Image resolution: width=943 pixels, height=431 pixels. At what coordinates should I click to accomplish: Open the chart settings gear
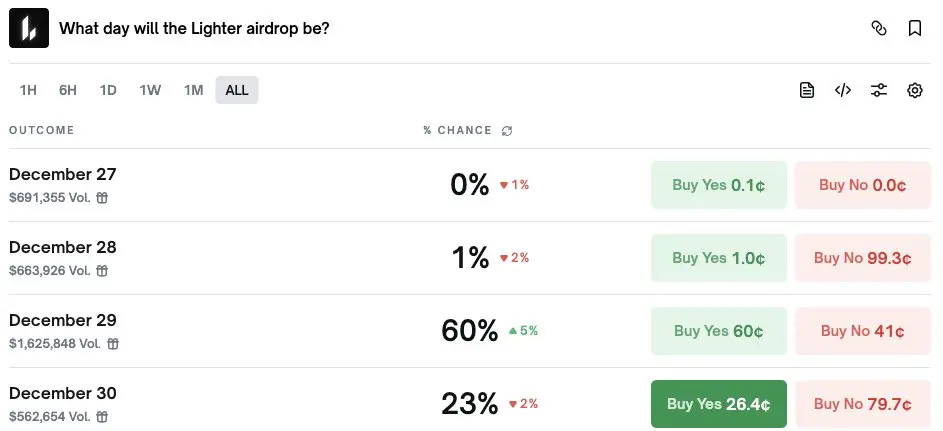tap(915, 90)
